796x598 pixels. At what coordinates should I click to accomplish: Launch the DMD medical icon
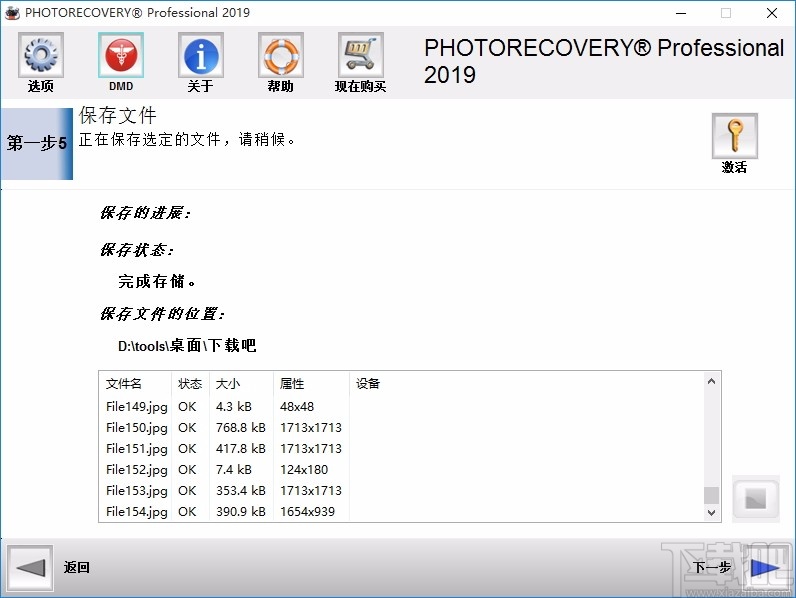pos(121,55)
